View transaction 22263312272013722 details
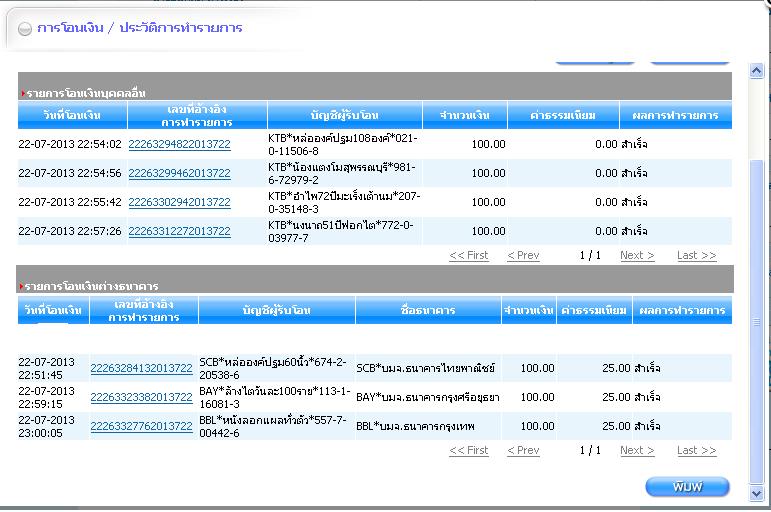The height and width of the screenshot is (512, 771). (x=179, y=231)
